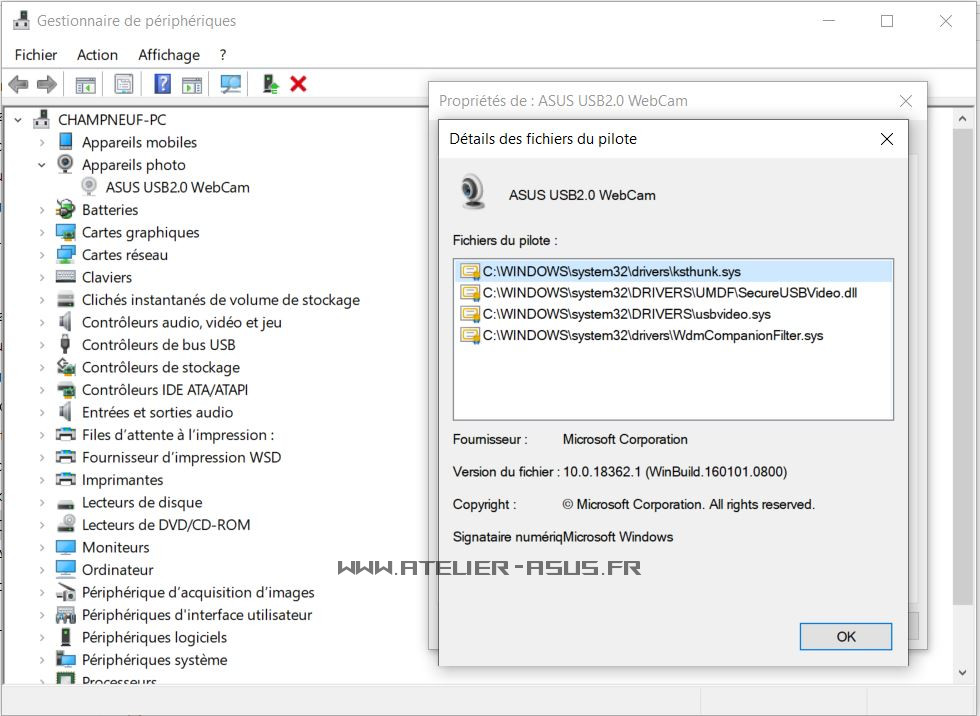Click the show/hide console tree icon
This screenshot has height=716, width=980.
(x=86, y=84)
